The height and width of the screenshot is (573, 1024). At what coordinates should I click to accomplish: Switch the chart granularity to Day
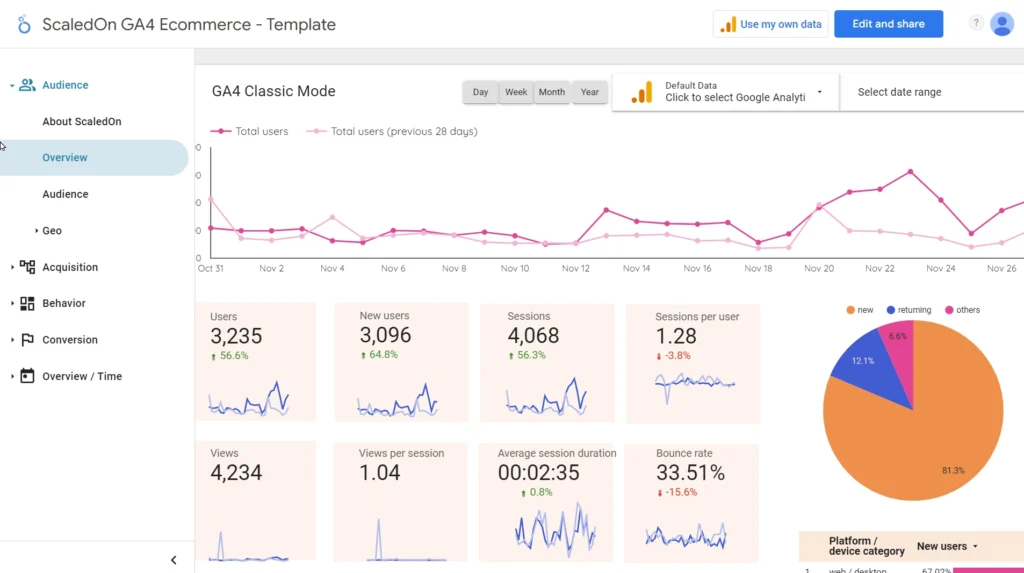tap(480, 92)
